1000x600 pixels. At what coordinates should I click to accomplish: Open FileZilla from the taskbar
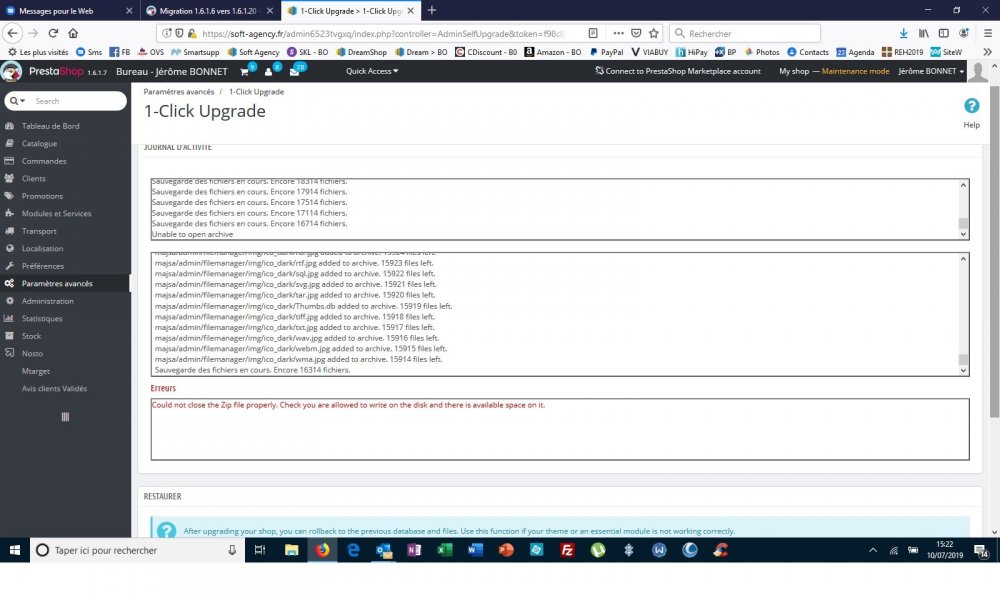tap(567, 550)
